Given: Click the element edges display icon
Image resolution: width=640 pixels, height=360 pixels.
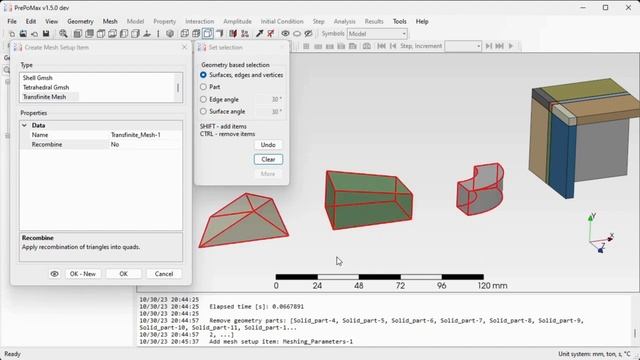Looking at the screenshot, I should pos(196,34).
